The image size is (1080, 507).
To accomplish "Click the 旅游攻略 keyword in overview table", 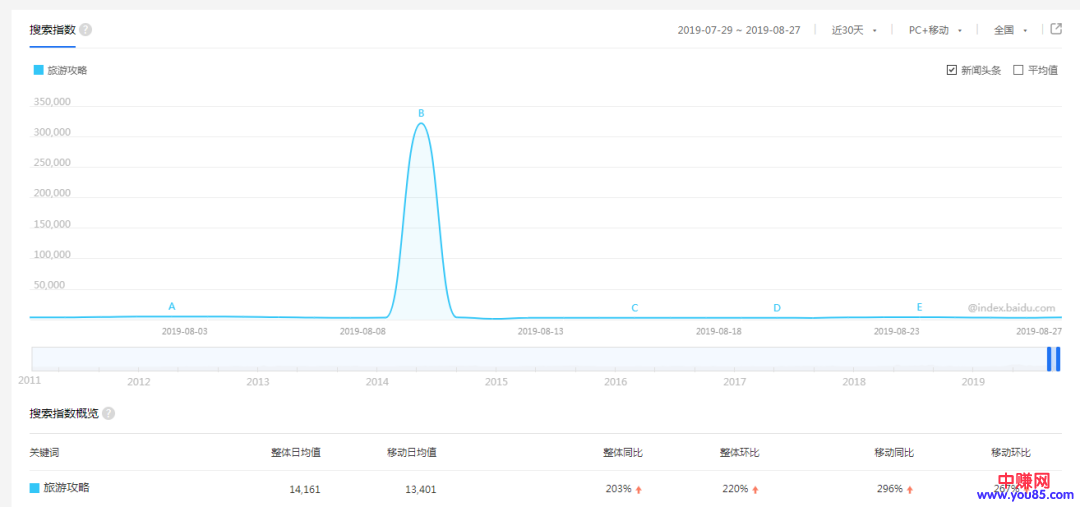I will pyautogui.click(x=66, y=488).
